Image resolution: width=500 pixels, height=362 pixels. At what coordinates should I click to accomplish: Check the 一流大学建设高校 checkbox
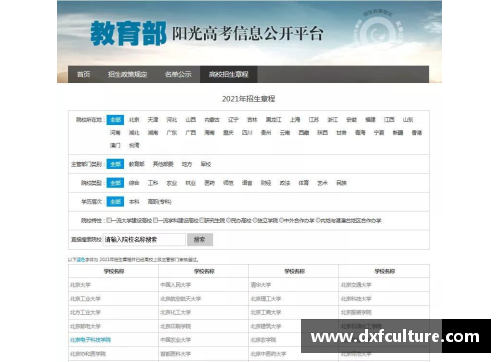coord(109,220)
